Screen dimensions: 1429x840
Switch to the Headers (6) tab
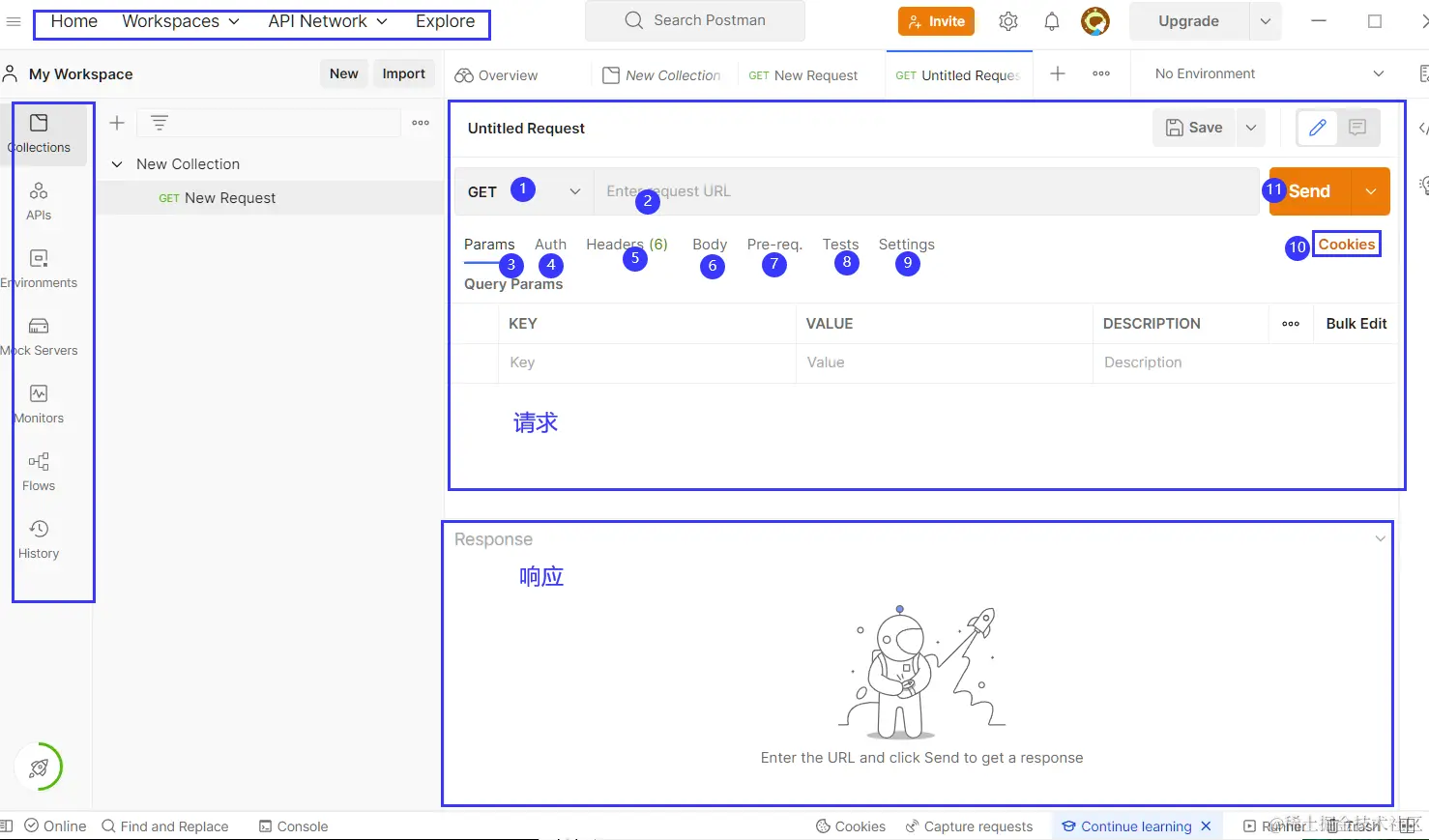[627, 245]
